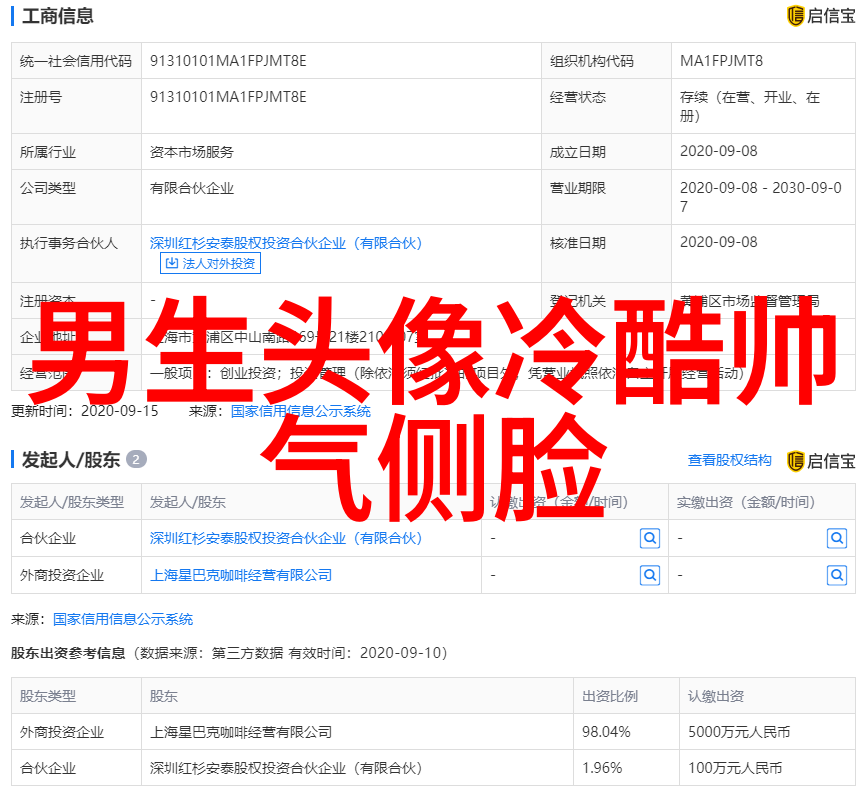
Task: Click 上海星巴克咖啡经营有限公司 in the 股东出资参考信息 table
Action: tap(241, 732)
